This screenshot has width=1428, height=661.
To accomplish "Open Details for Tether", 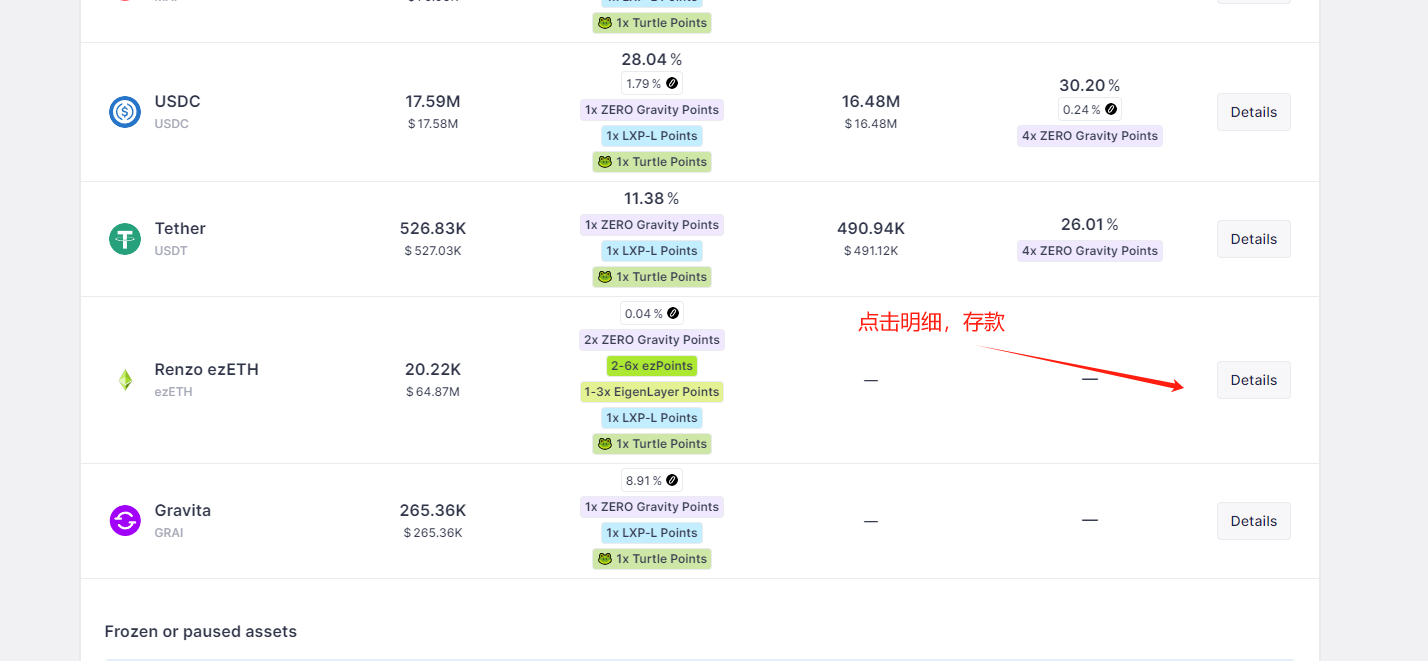I will coord(1253,239).
